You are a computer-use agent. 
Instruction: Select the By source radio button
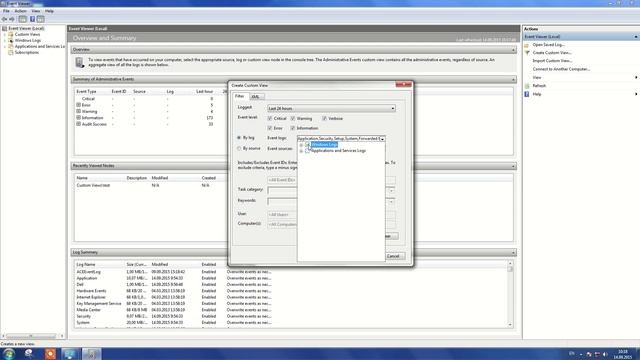(239, 149)
